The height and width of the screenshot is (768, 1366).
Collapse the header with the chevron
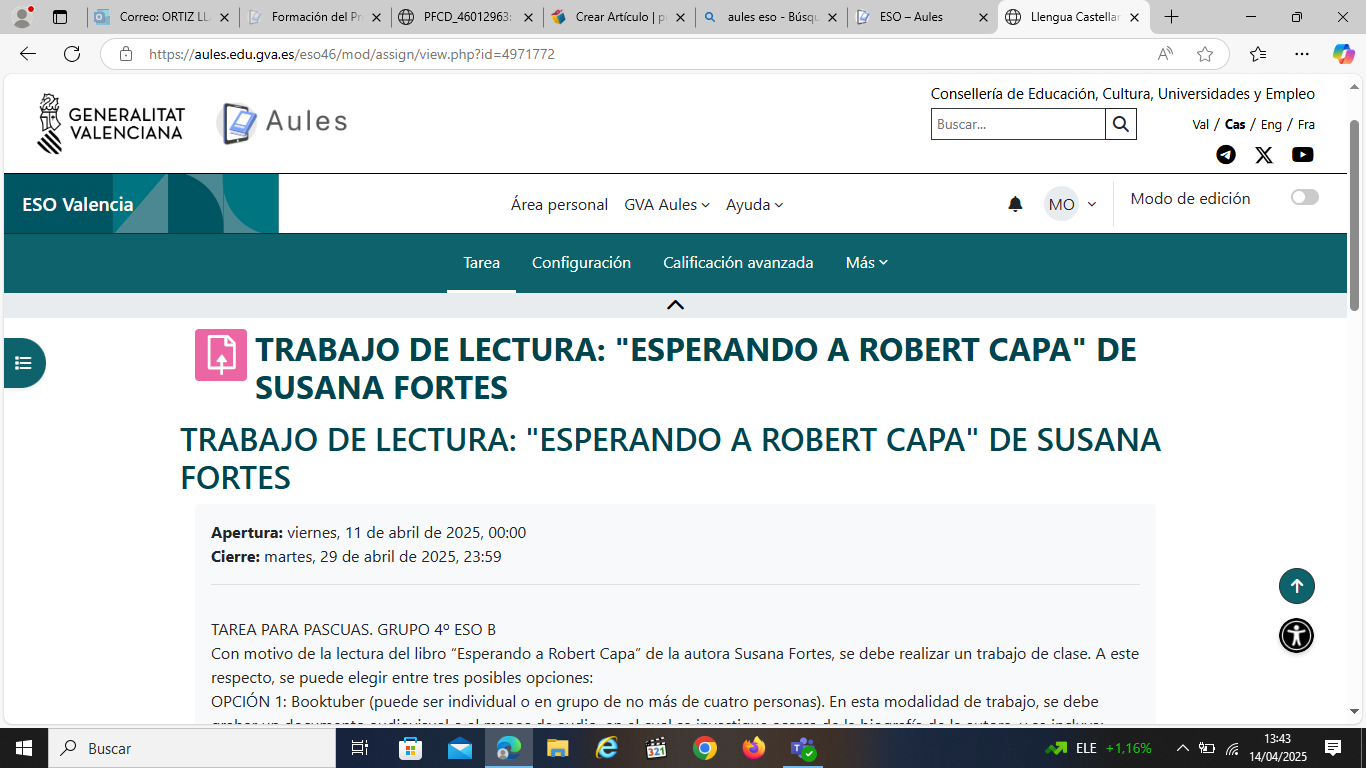[x=675, y=304]
